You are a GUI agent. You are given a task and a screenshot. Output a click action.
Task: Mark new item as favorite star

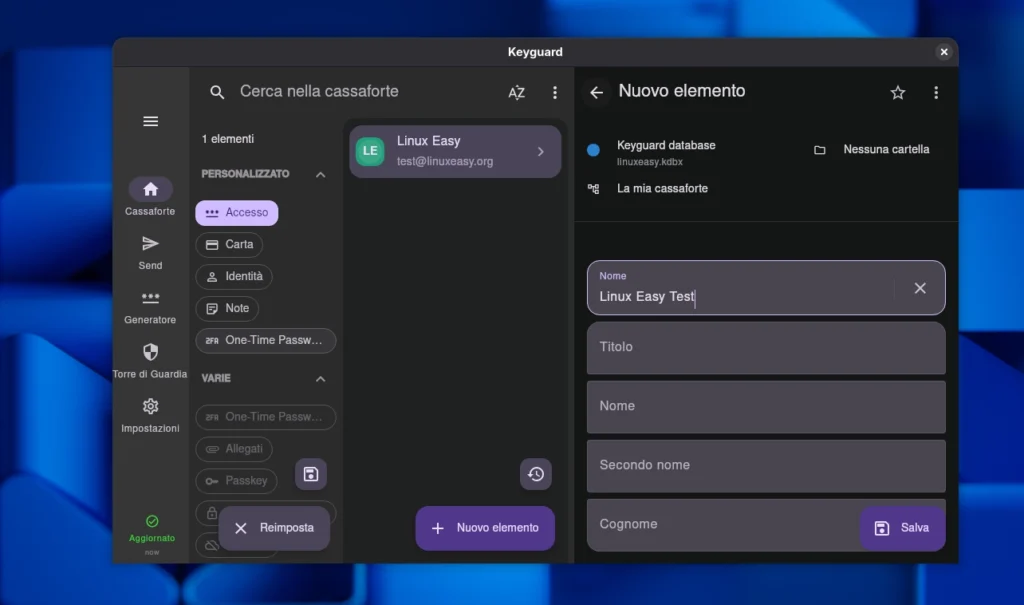click(x=897, y=92)
